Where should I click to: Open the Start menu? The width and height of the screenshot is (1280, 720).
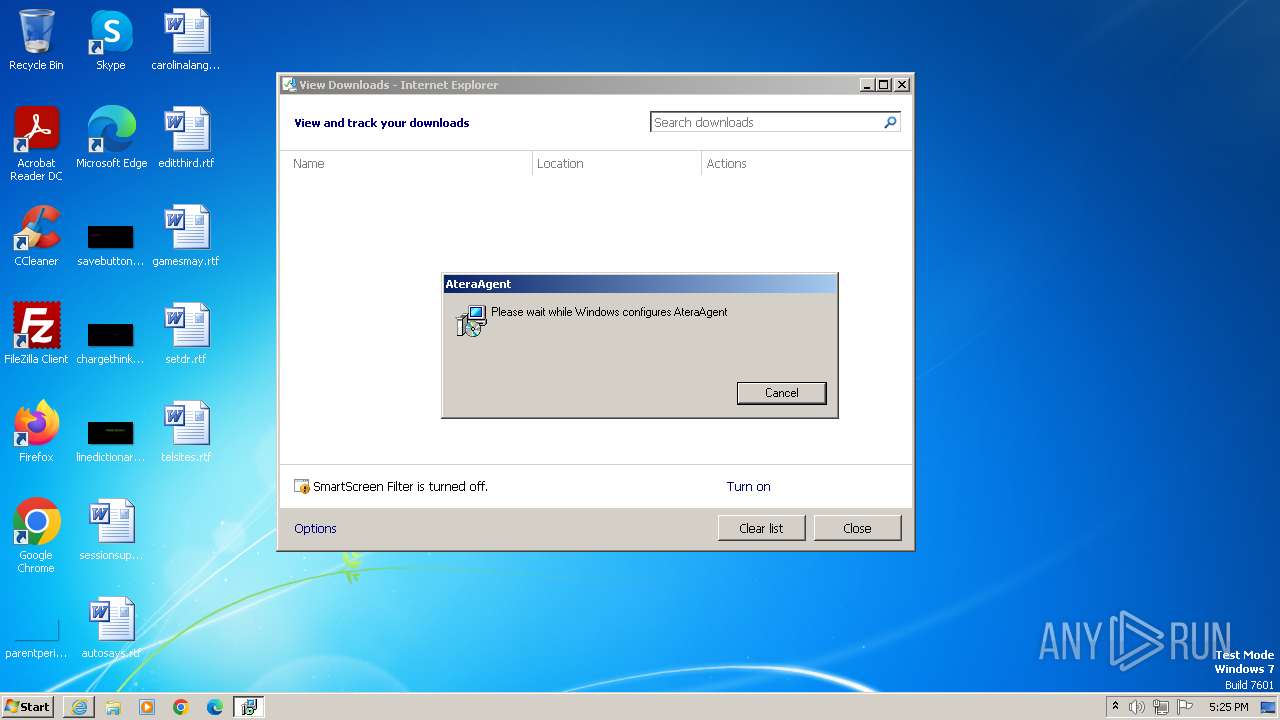(x=27, y=706)
